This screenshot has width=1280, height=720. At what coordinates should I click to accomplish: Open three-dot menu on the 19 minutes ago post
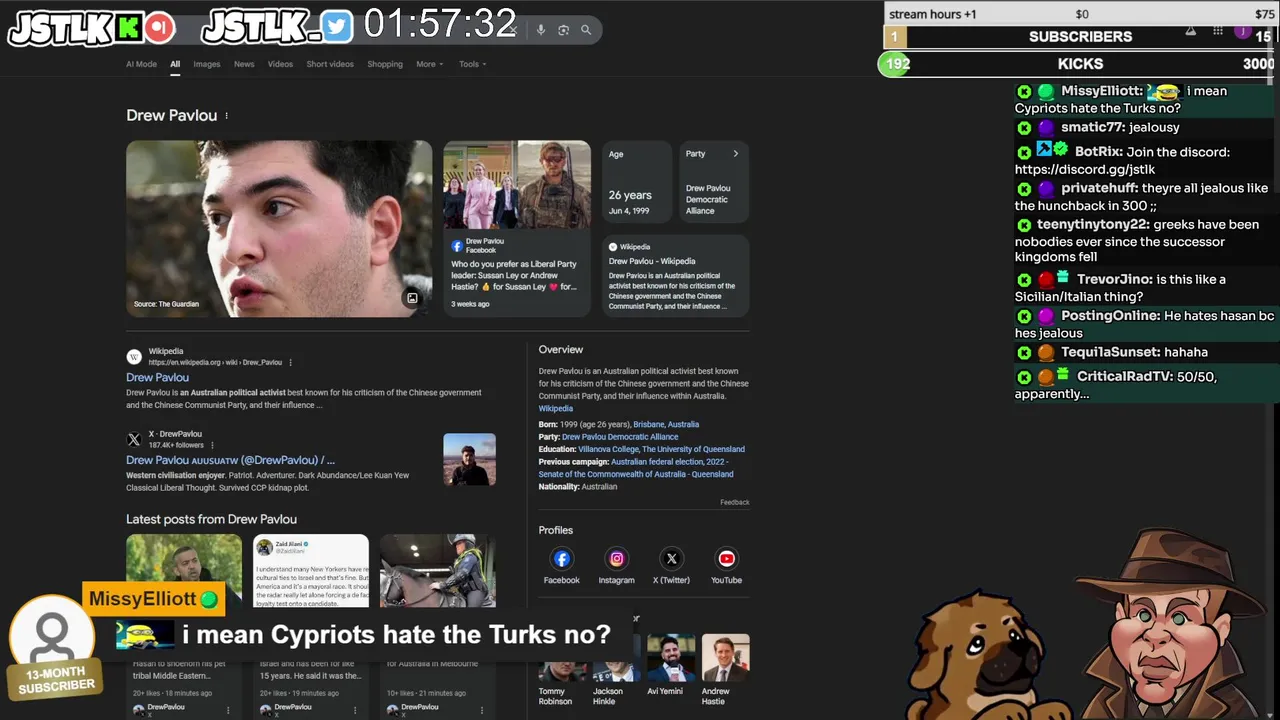point(355,710)
